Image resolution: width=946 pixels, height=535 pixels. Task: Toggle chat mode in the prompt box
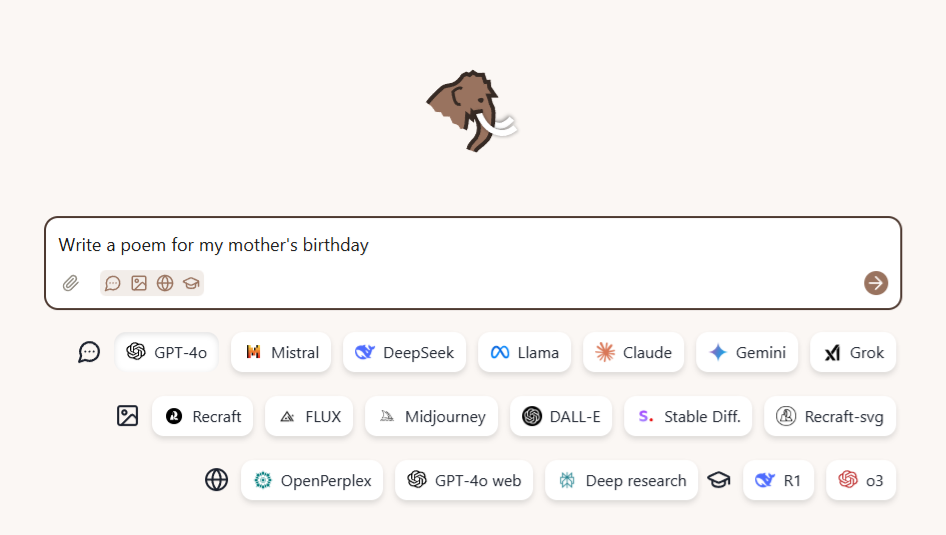[x=113, y=283]
